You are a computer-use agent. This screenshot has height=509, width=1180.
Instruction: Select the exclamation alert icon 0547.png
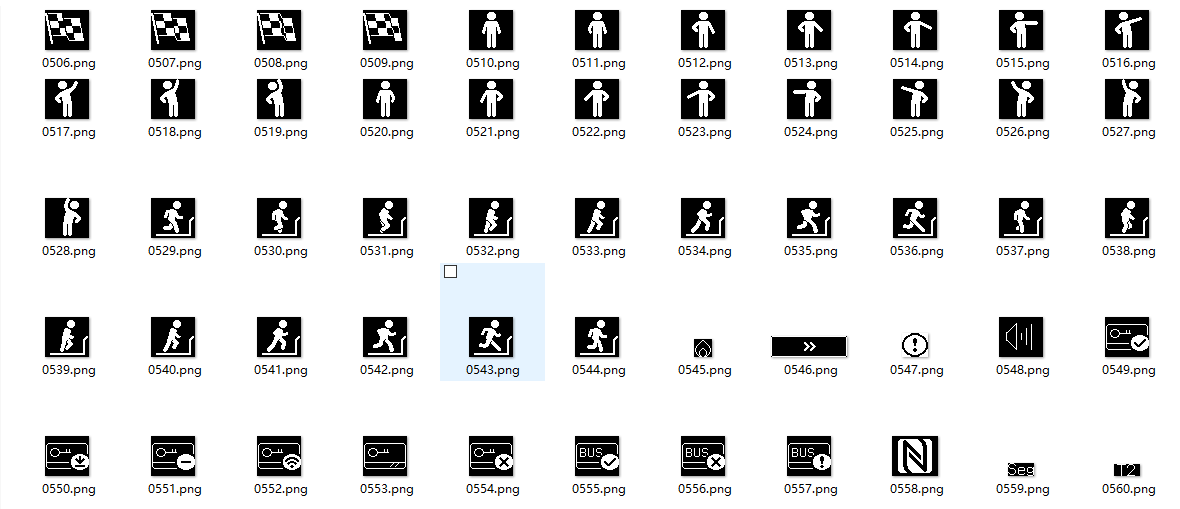point(915,345)
